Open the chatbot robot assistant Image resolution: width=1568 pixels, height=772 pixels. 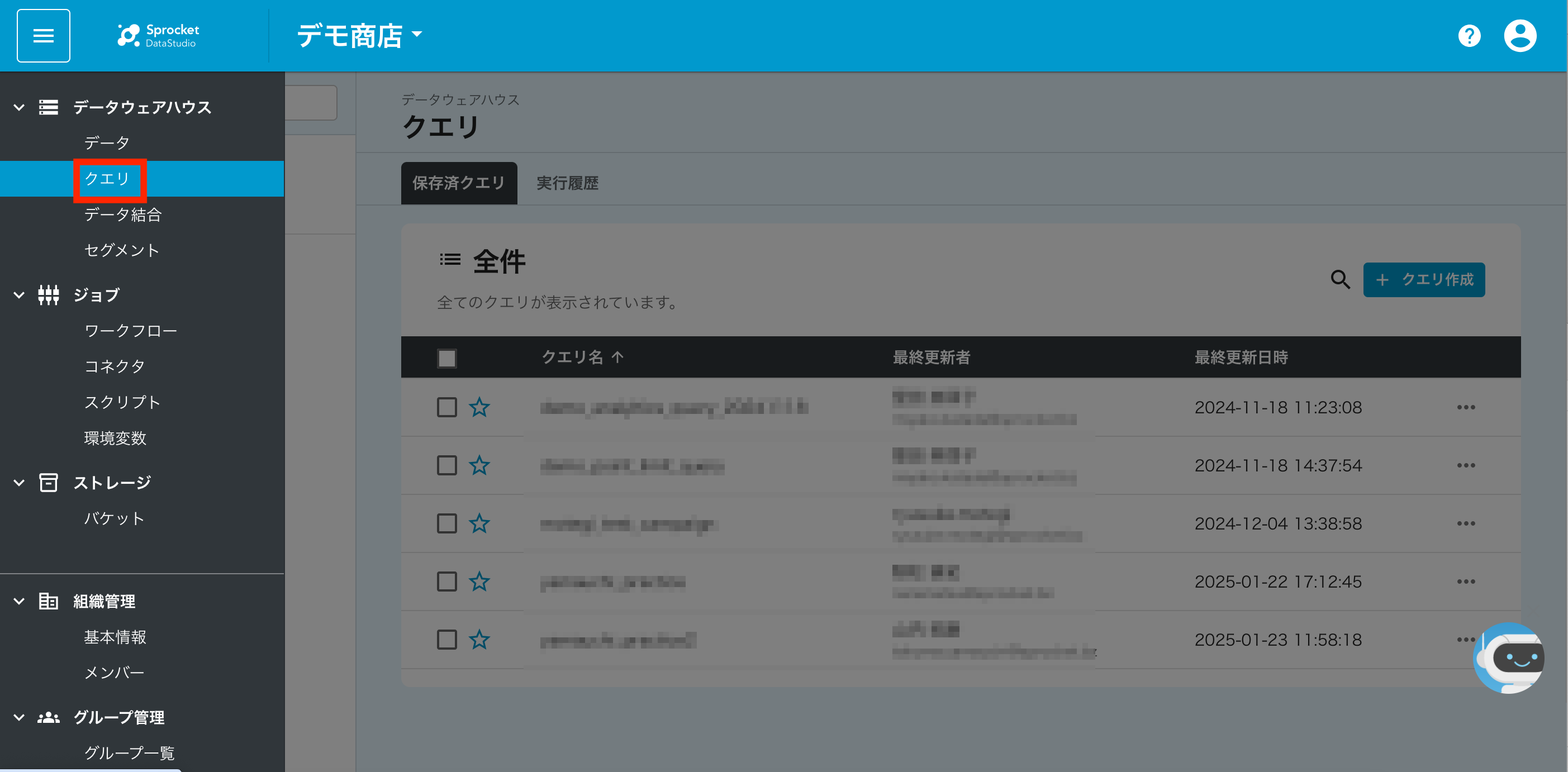click(x=1509, y=657)
